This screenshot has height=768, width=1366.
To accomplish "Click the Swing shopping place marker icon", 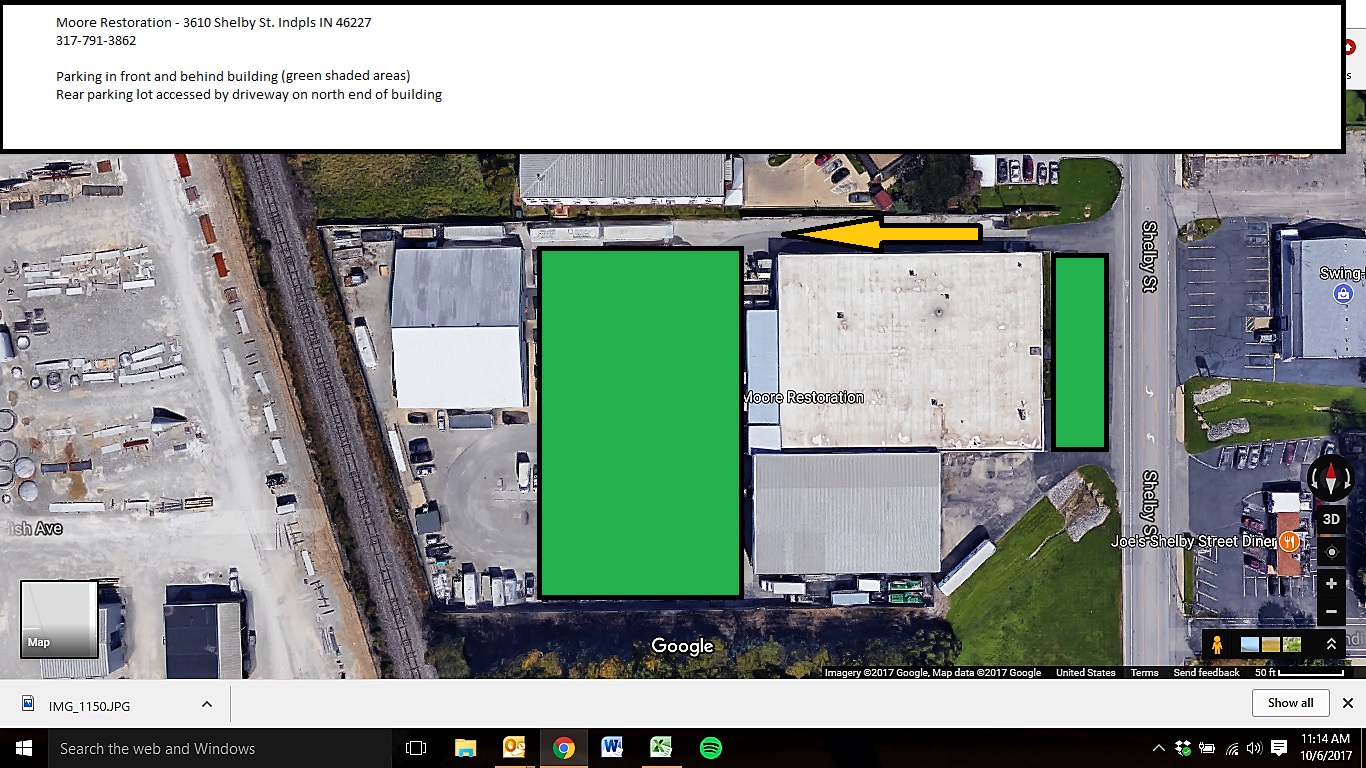I will point(1343,294).
